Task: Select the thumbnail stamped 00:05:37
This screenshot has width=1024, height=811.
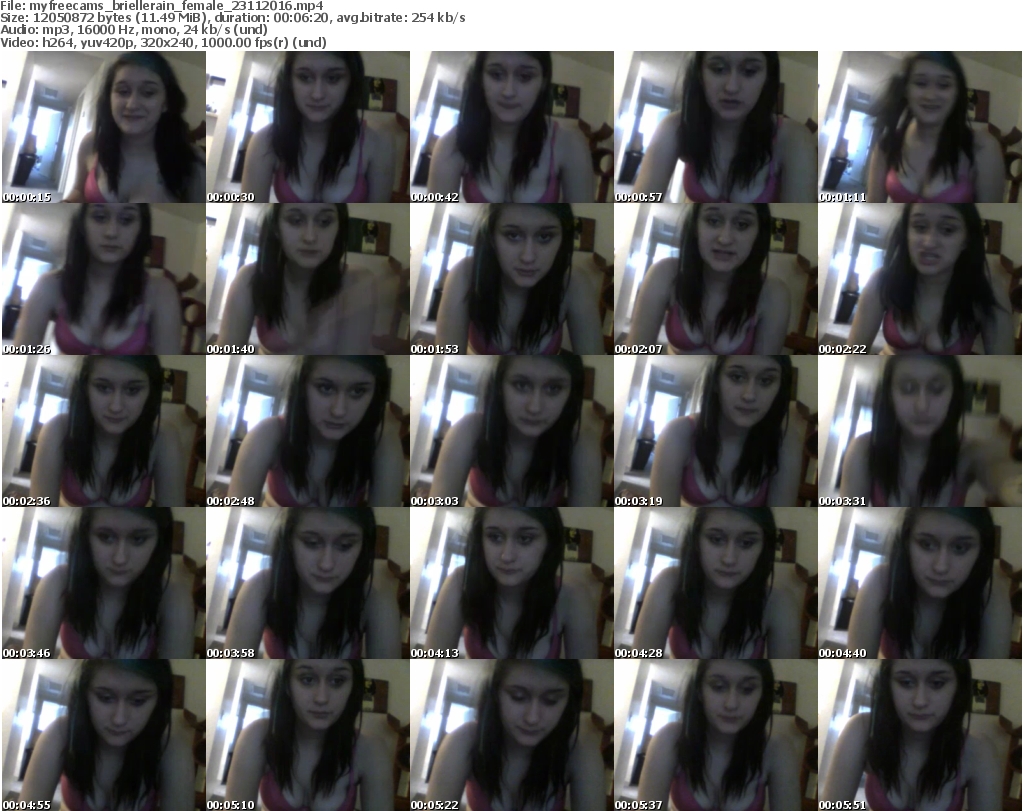Action: [716, 735]
